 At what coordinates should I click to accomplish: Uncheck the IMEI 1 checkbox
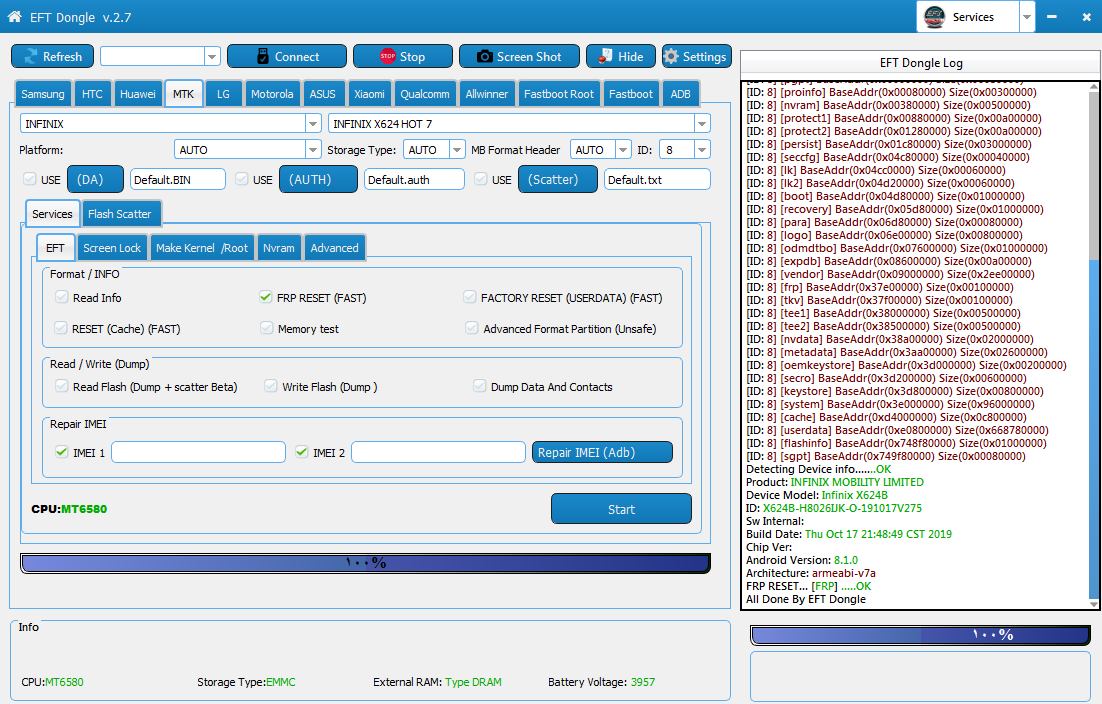click(x=62, y=452)
